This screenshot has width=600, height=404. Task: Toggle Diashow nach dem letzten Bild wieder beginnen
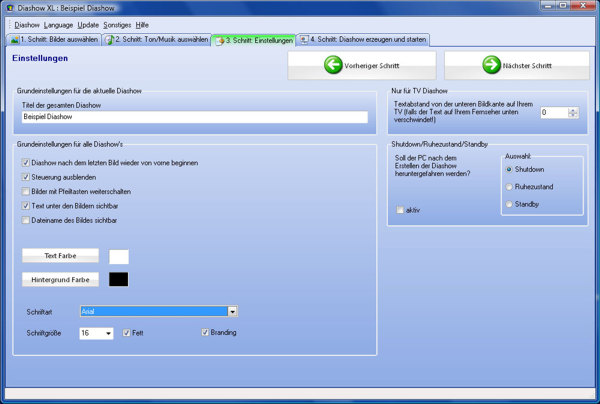tap(26, 163)
